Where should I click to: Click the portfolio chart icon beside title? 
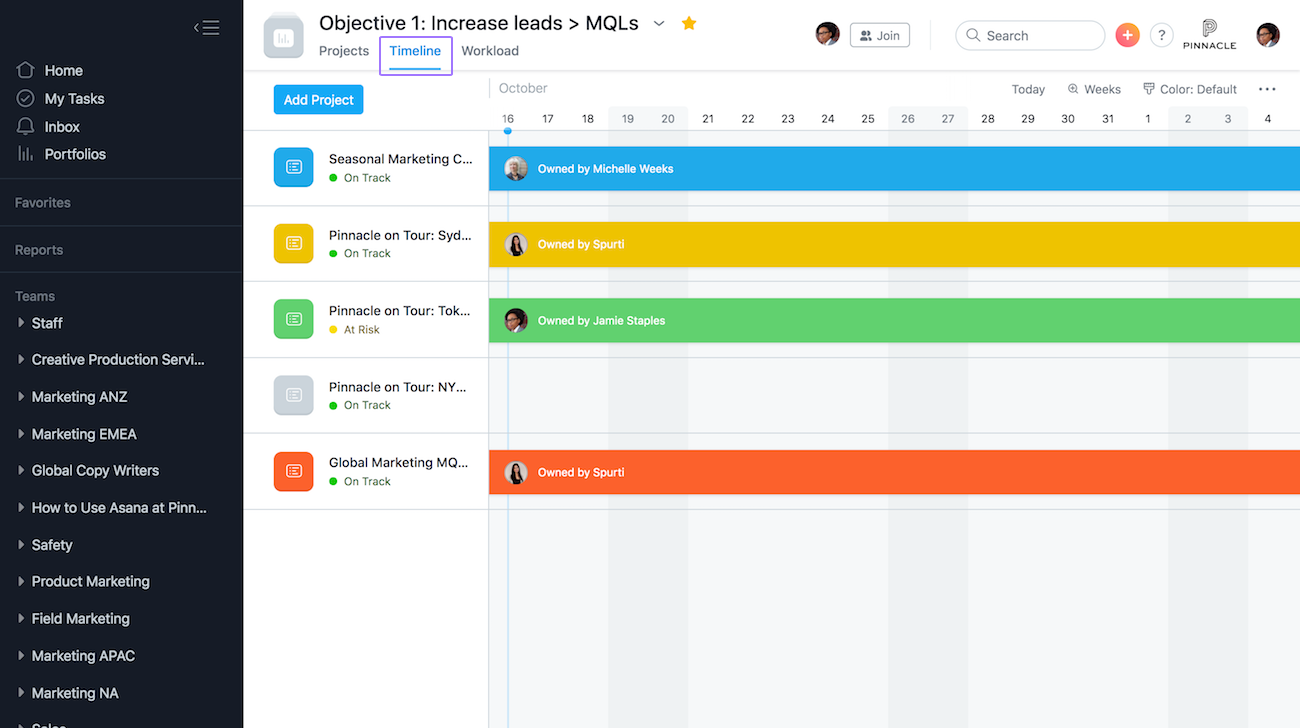(284, 38)
